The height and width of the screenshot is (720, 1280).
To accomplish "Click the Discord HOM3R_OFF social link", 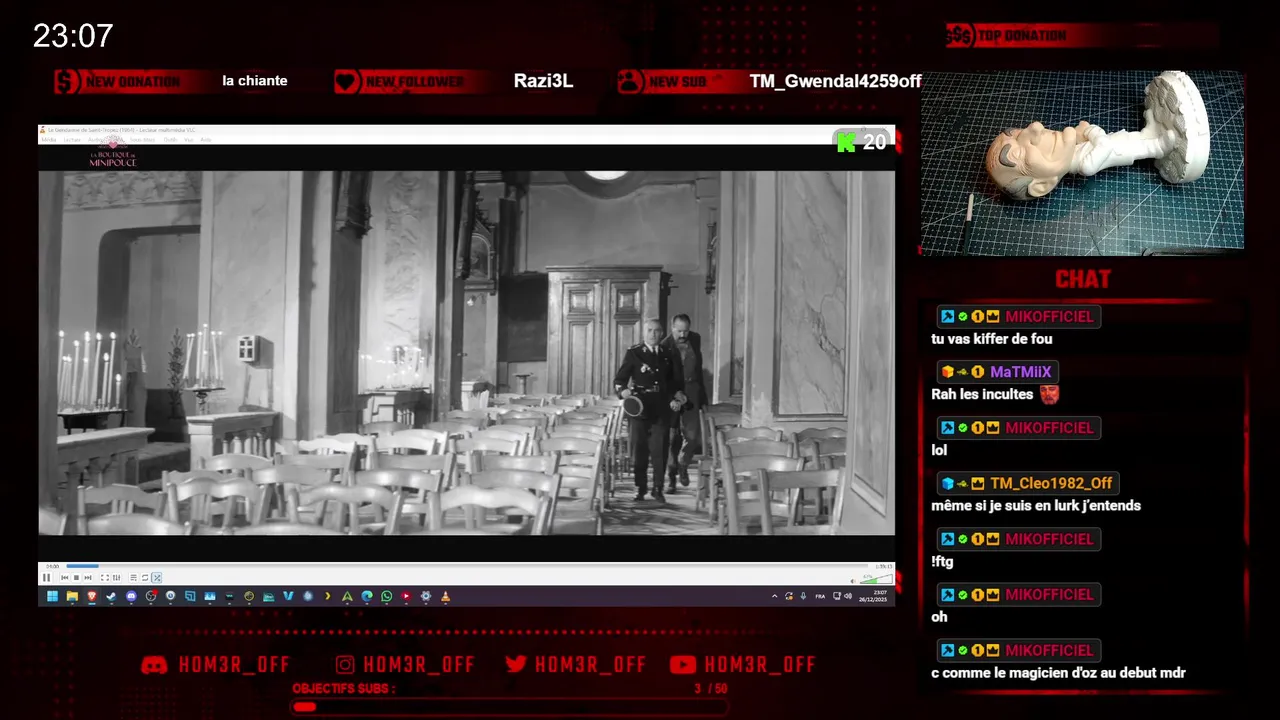I will 215,665.
